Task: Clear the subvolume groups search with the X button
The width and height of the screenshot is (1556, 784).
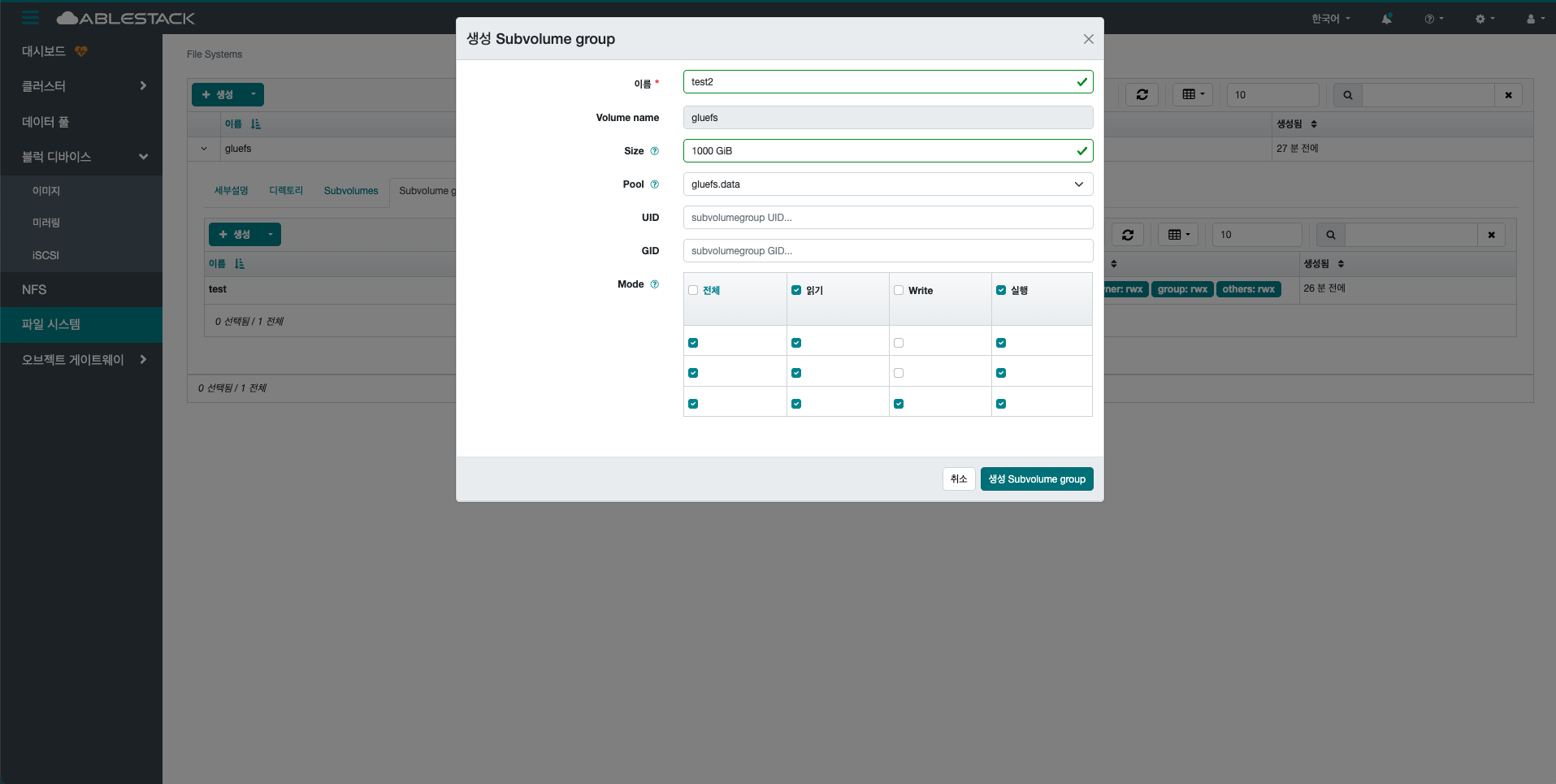Action: coord(1491,235)
